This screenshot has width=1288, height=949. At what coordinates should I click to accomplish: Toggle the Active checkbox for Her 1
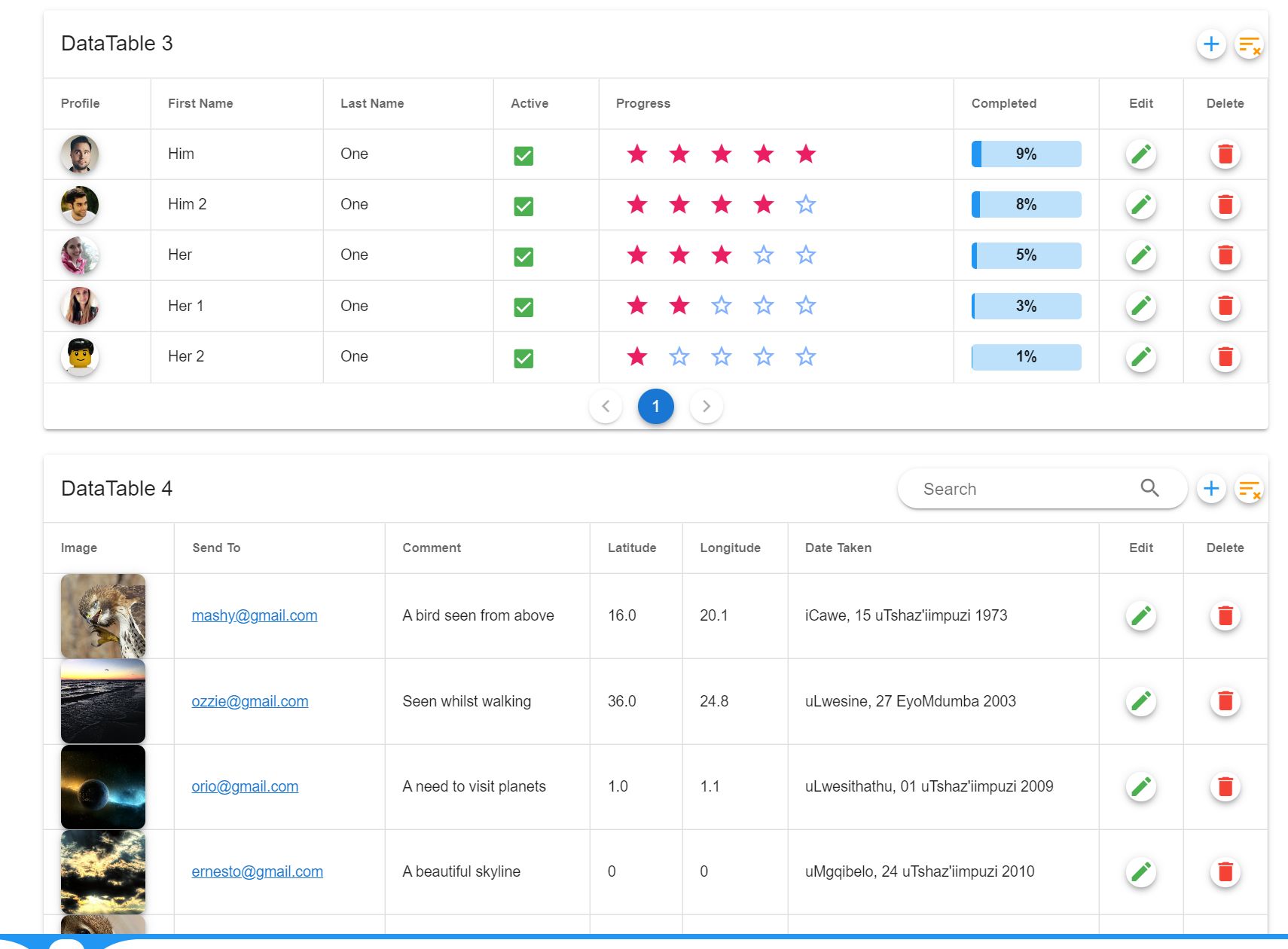pos(523,307)
